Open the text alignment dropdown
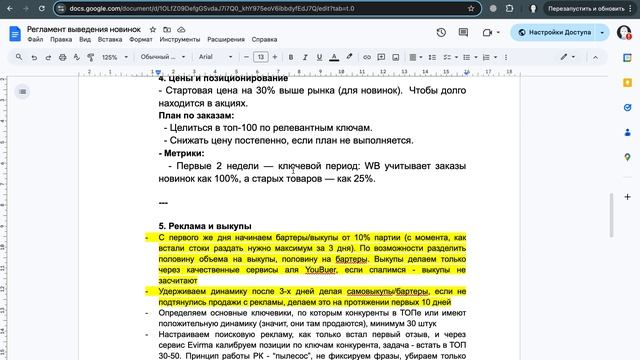This screenshot has width=640, height=360. 416,57
